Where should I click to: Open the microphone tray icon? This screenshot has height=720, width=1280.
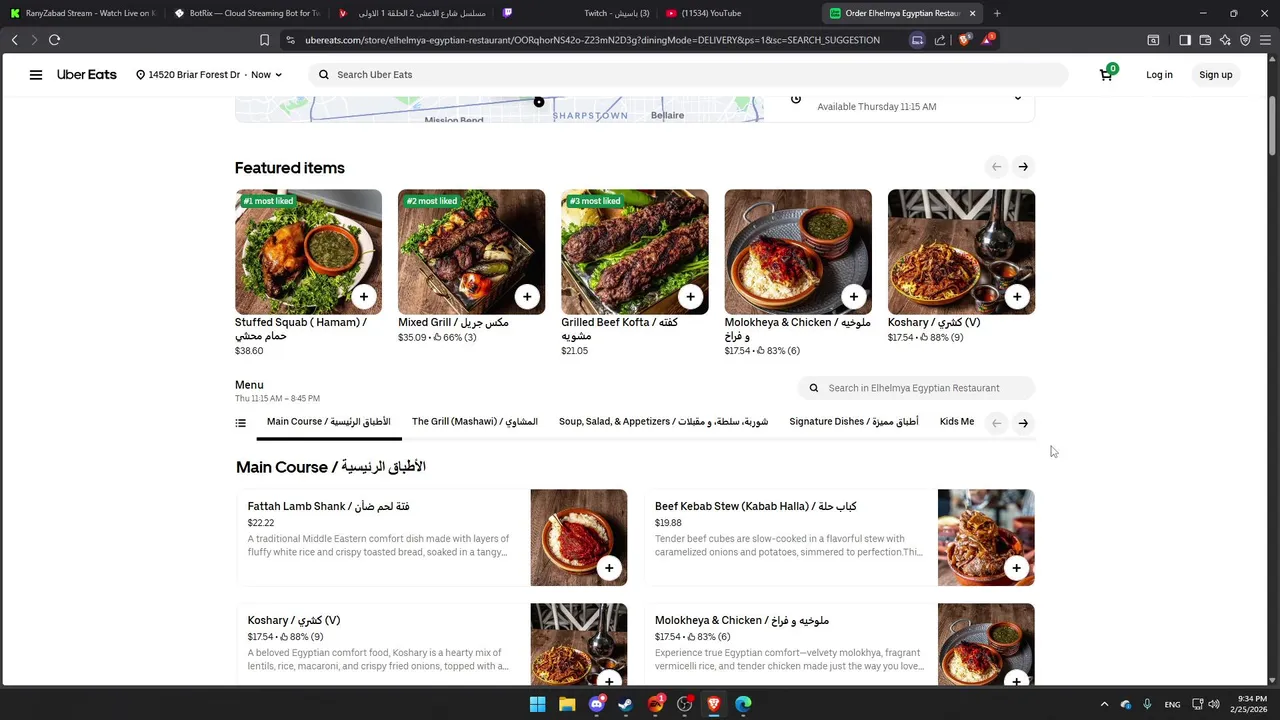click(x=1147, y=704)
